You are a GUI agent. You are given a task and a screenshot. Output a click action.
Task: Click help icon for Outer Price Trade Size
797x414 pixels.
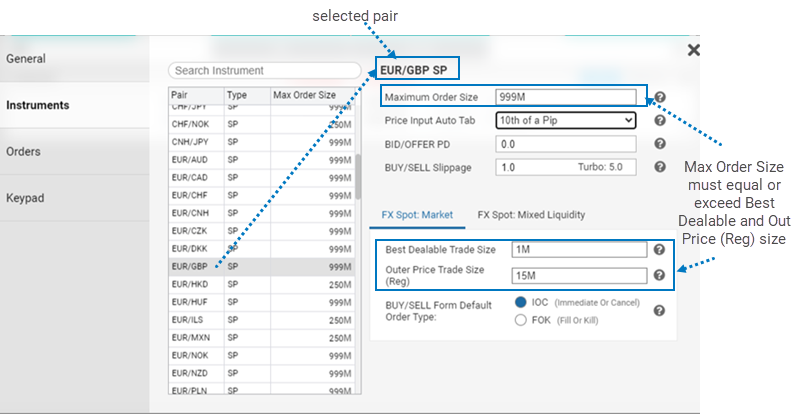(x=660, y=276)
